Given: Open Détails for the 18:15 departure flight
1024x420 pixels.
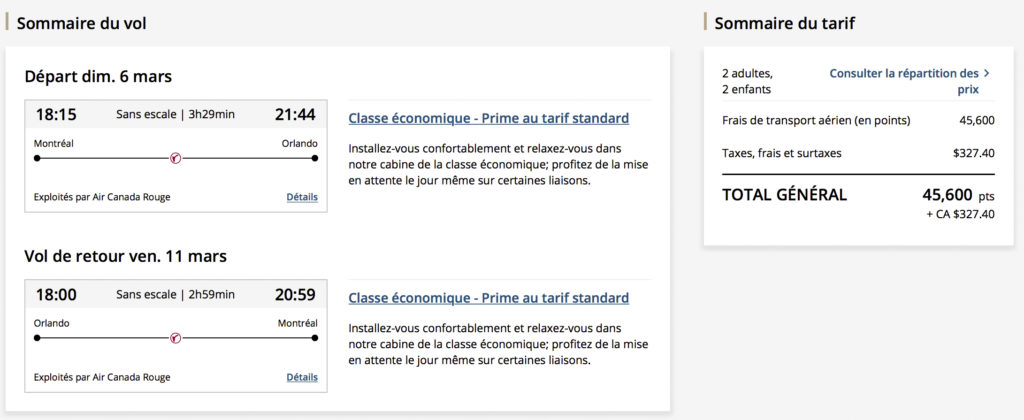Looking at the screenshot, I should click(x=301, y=197).
